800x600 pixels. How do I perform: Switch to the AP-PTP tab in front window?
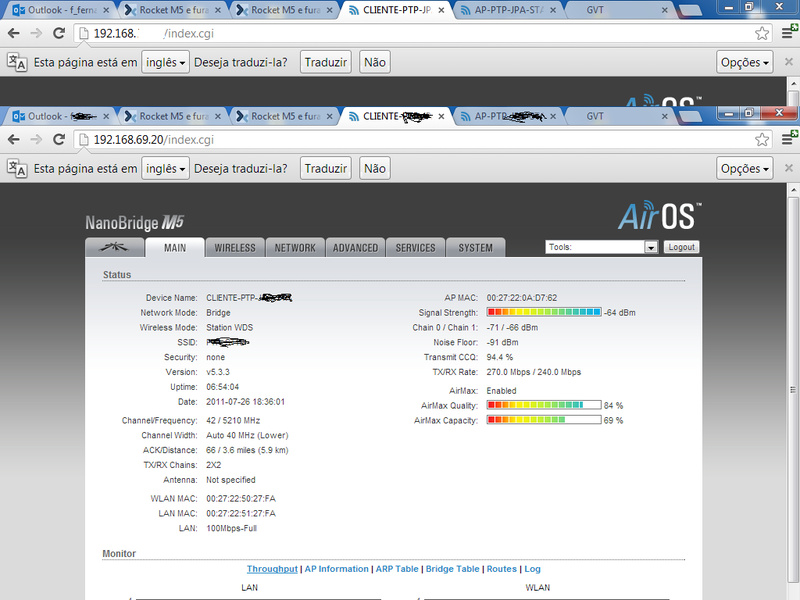[508, 116]
